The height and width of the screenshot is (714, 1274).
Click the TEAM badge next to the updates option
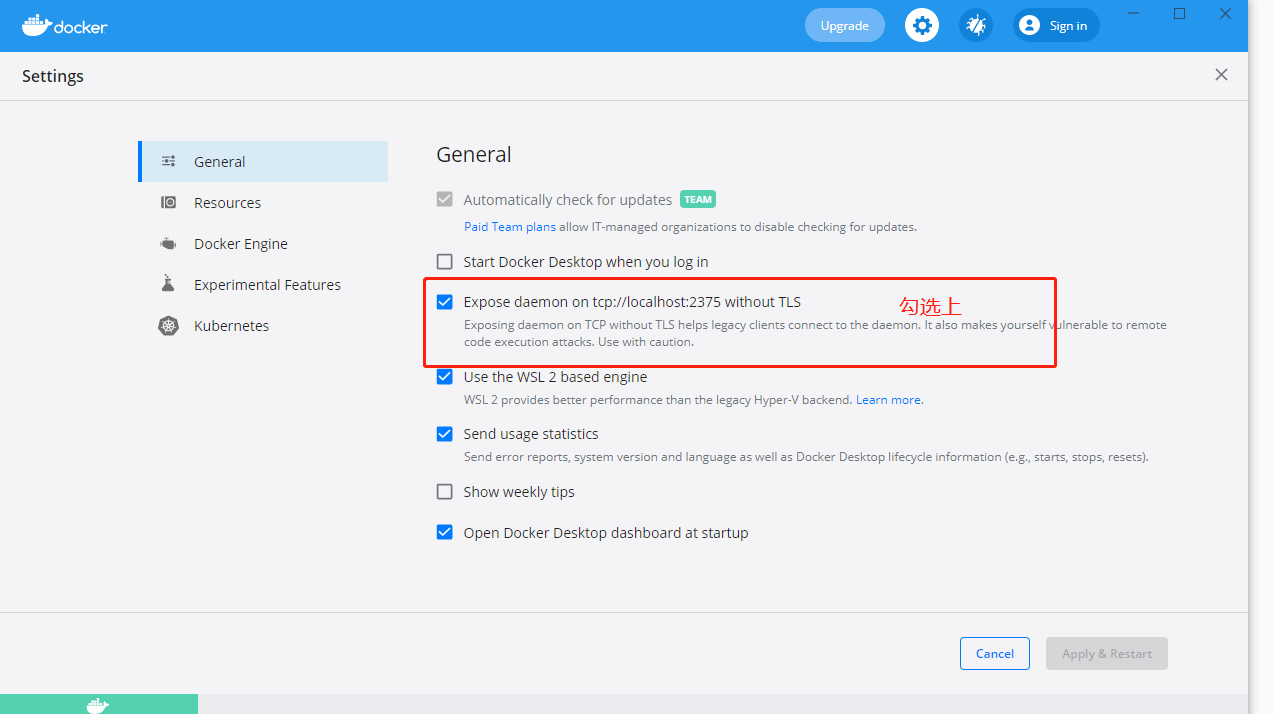point(698,199)
